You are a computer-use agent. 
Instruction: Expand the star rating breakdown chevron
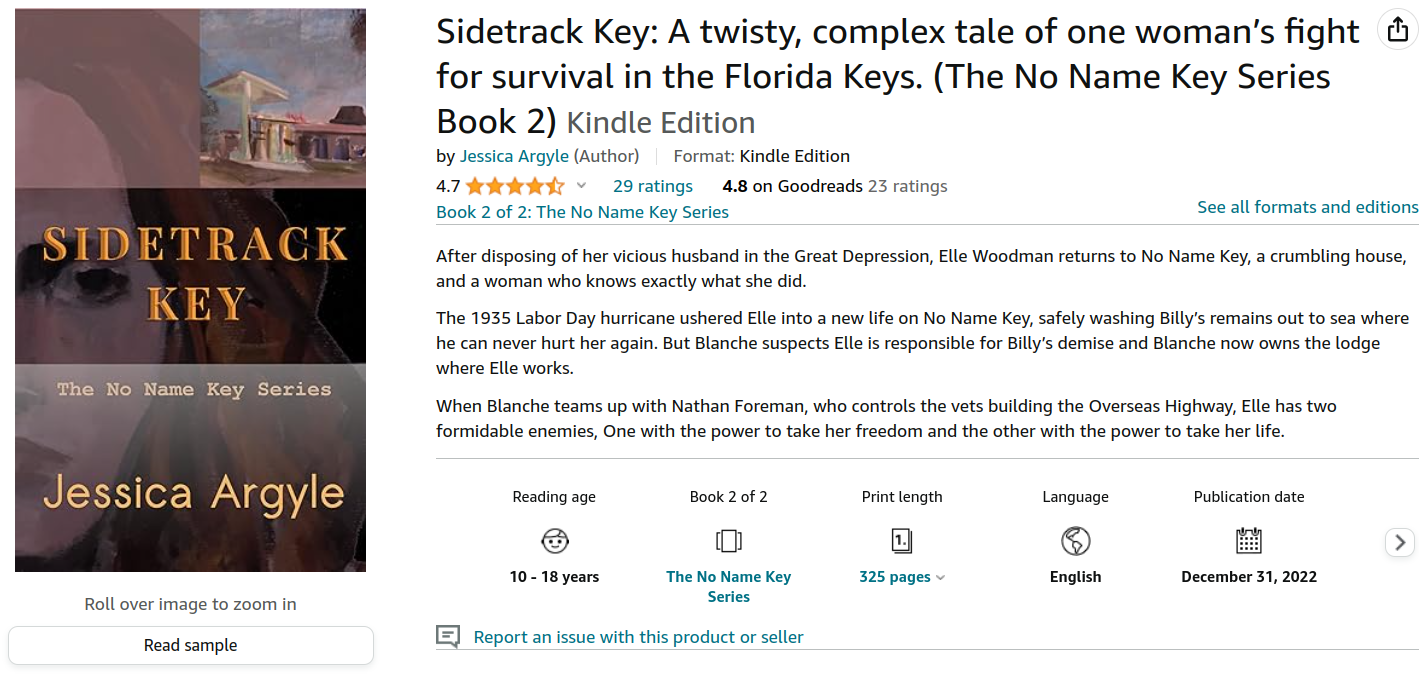tap(581, 186)
